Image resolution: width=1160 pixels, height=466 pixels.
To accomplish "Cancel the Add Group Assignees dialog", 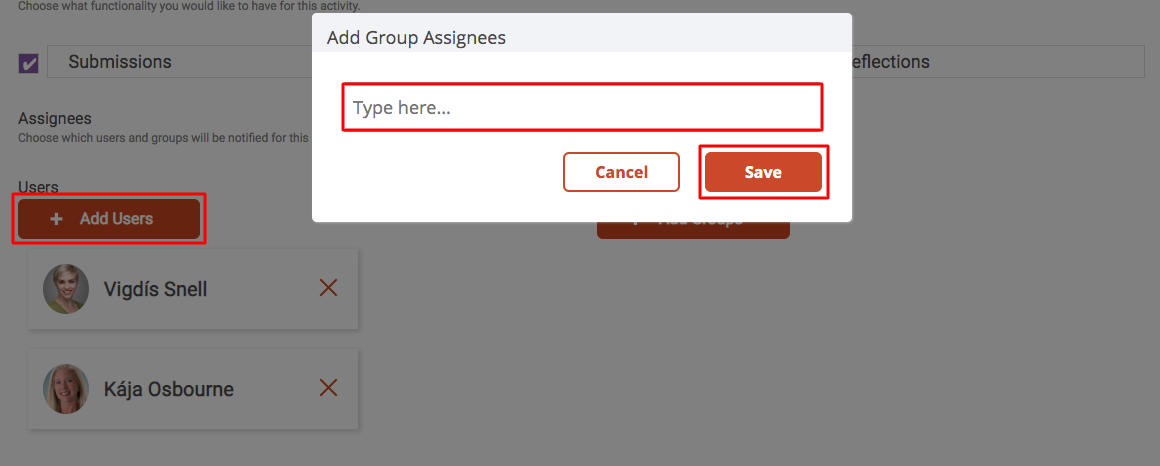I will pos(621,172).
